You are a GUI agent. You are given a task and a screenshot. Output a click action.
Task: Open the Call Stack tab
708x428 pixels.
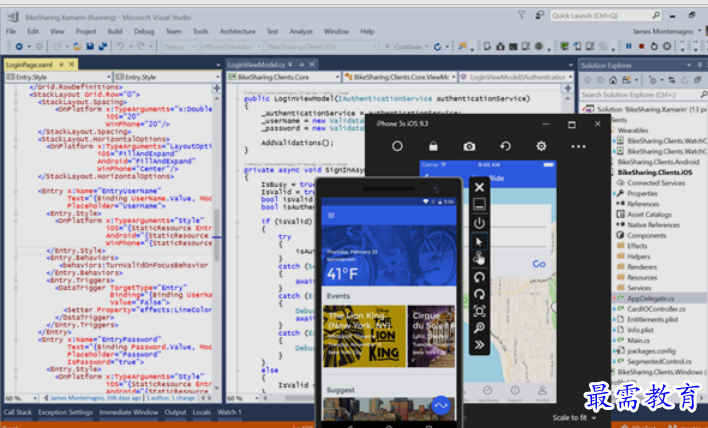click(18, 412)
